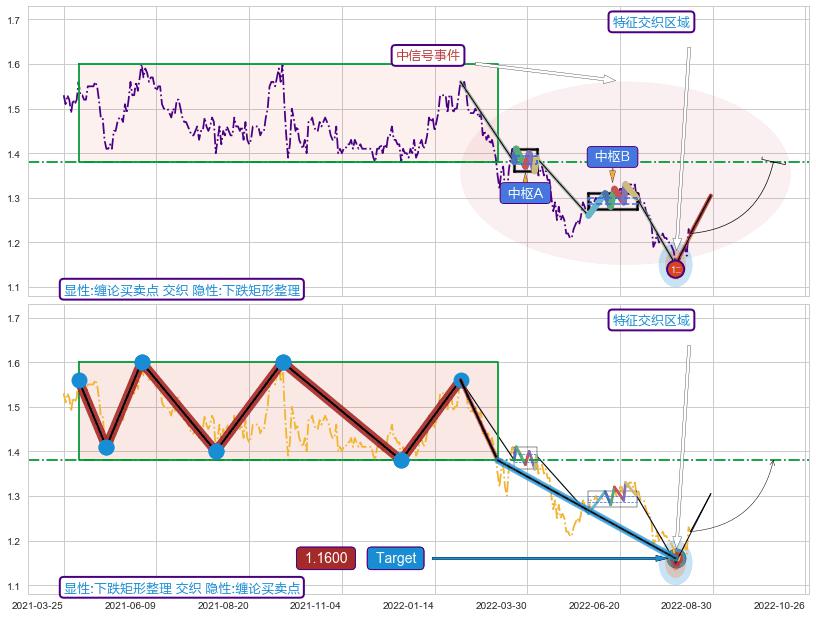Click 特征交织区域 label in the upper chart
This screenshot has height=617, width=816.
coord(651,22)
